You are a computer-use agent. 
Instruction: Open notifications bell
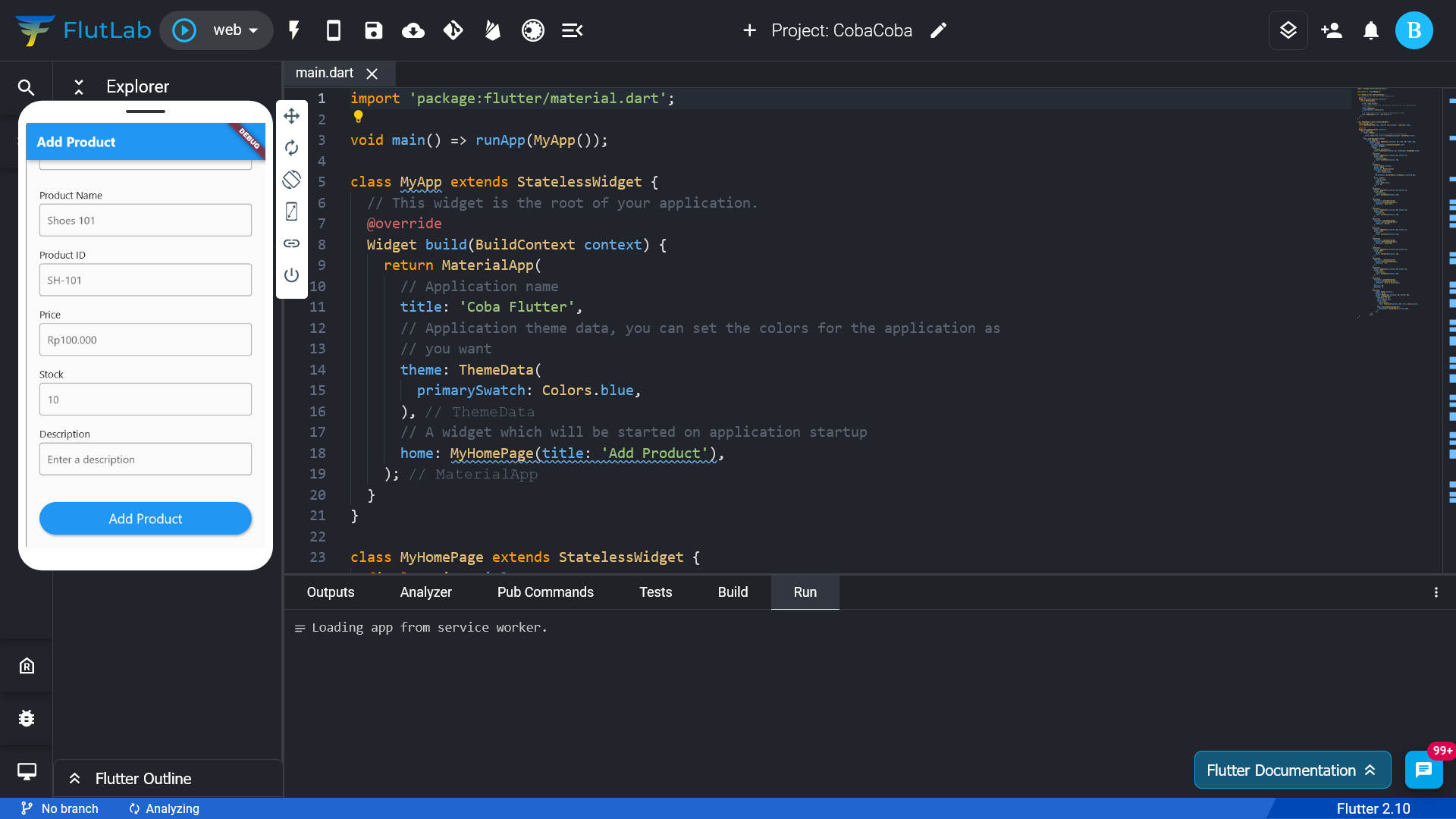click(1371, 30)
